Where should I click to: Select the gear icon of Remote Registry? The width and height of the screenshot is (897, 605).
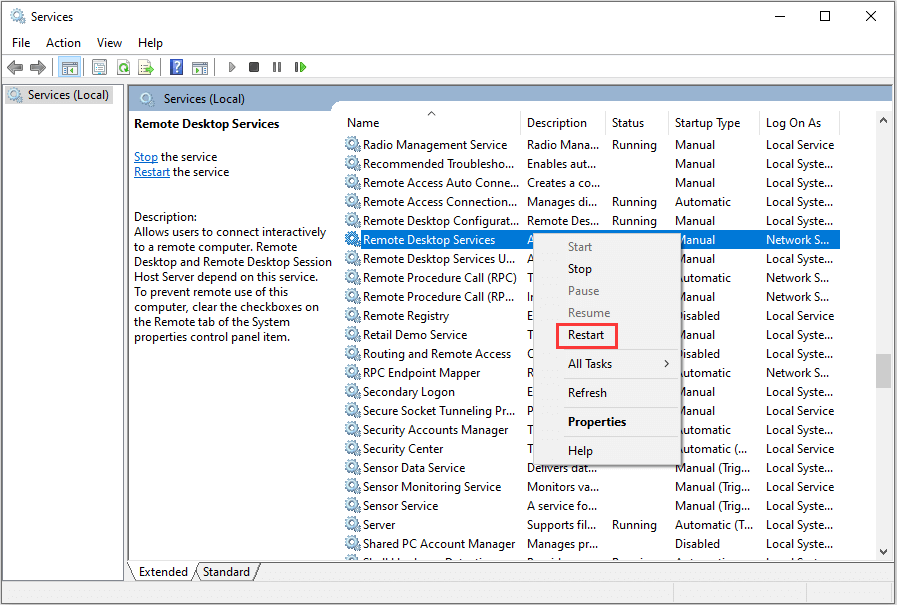point(352,315)
